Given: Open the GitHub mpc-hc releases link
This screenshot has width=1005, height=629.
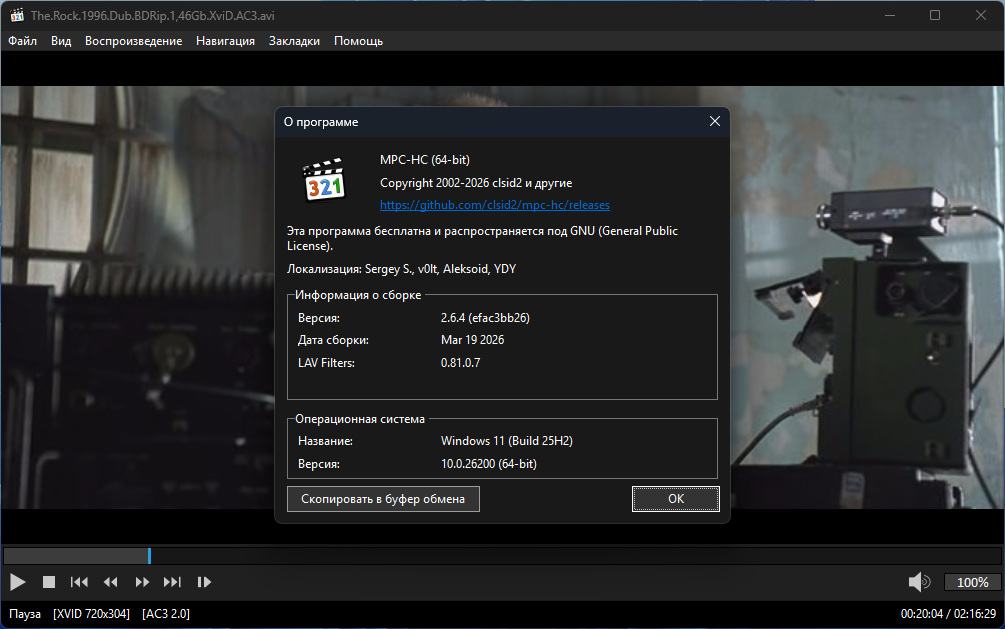Looking at the screenshot, I should [x=494, y=205].
